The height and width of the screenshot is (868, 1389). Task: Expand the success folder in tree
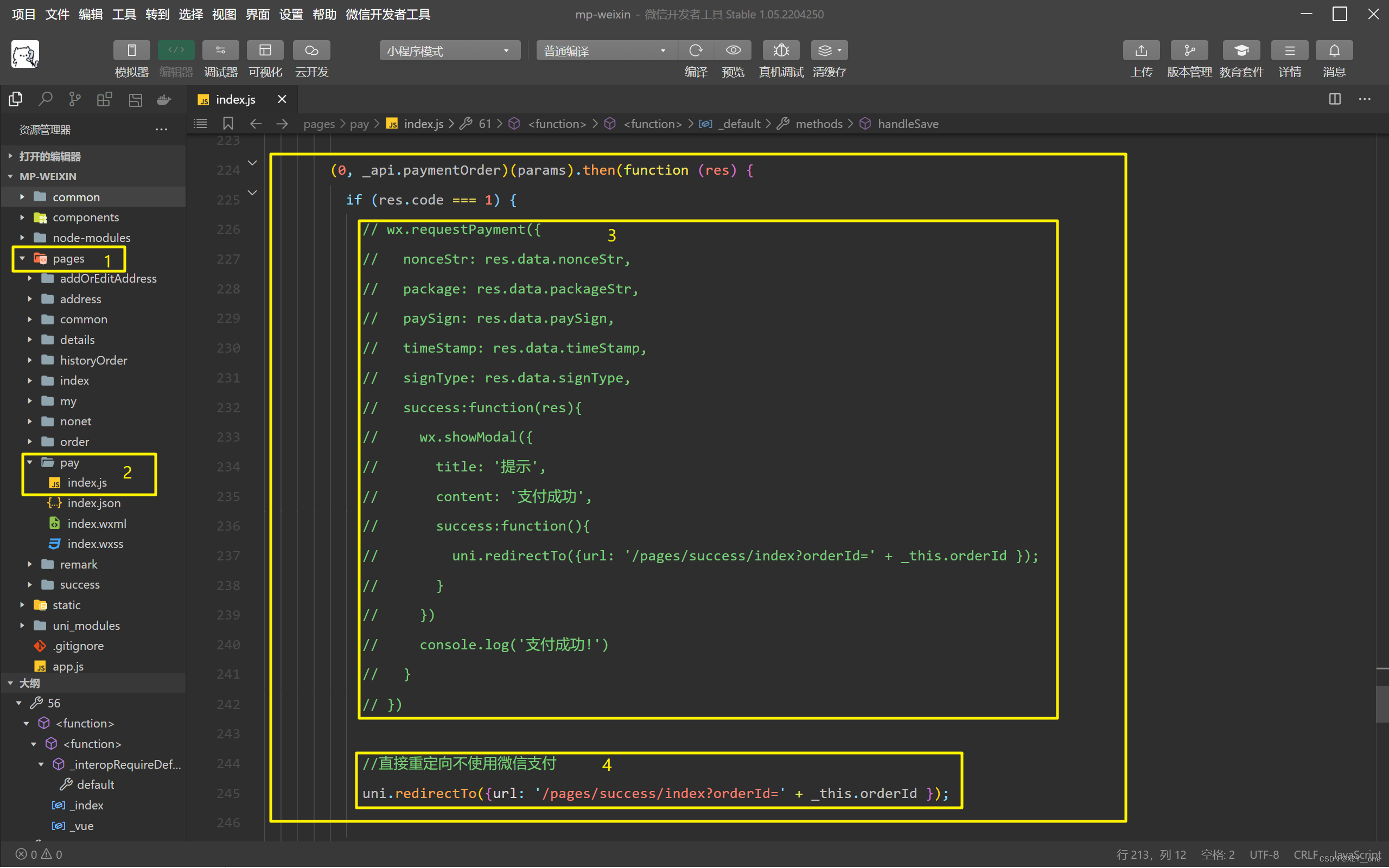(80, 584)
